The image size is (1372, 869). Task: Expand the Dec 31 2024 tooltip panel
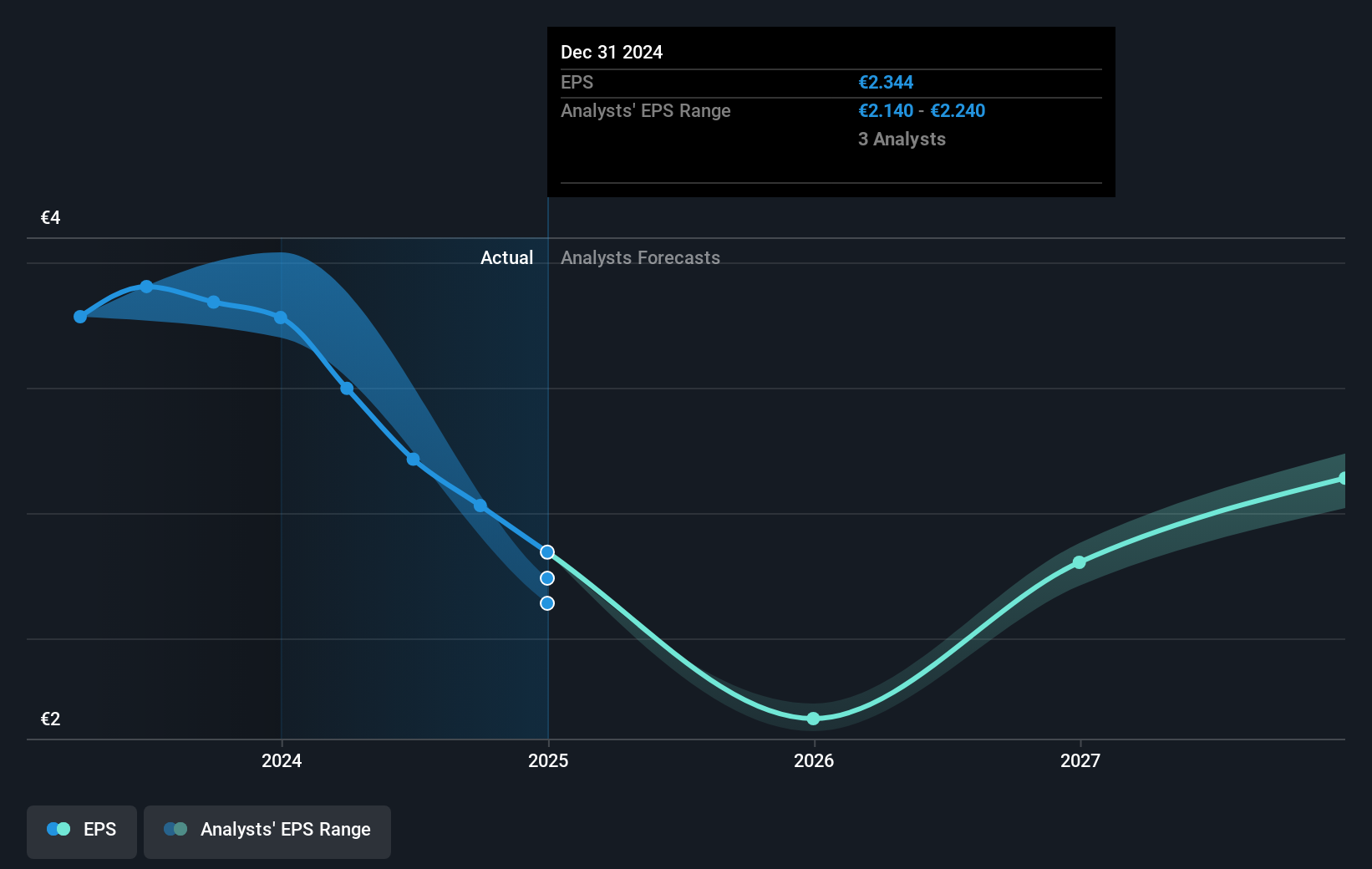(831, 113)
